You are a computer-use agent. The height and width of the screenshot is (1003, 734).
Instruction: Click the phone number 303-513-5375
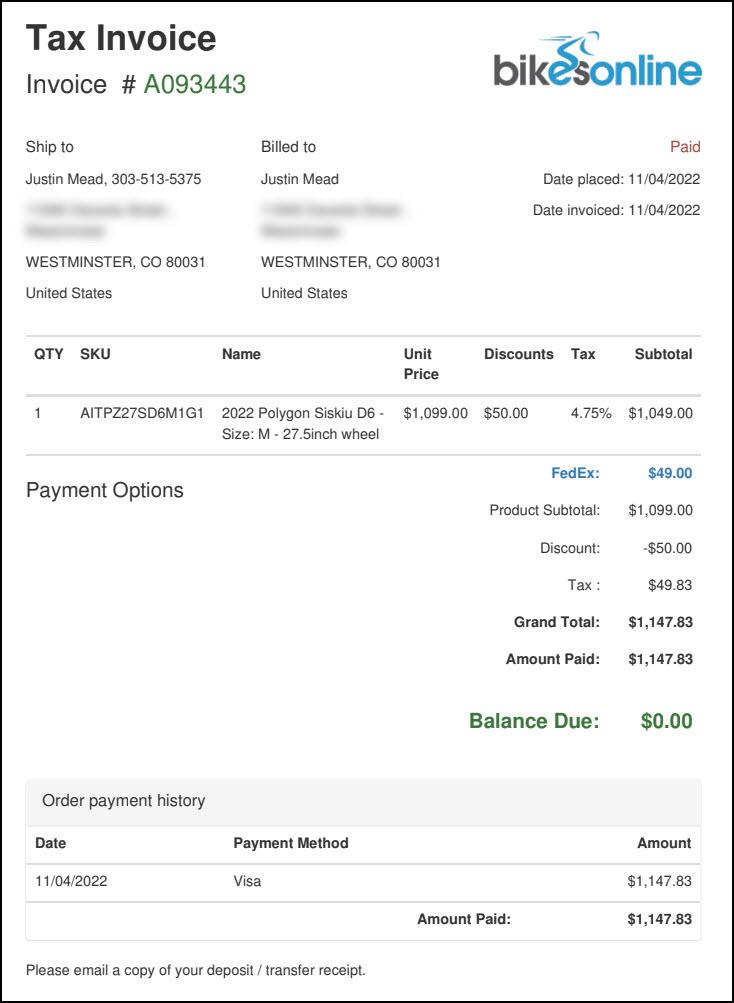[x=155, y=180]
